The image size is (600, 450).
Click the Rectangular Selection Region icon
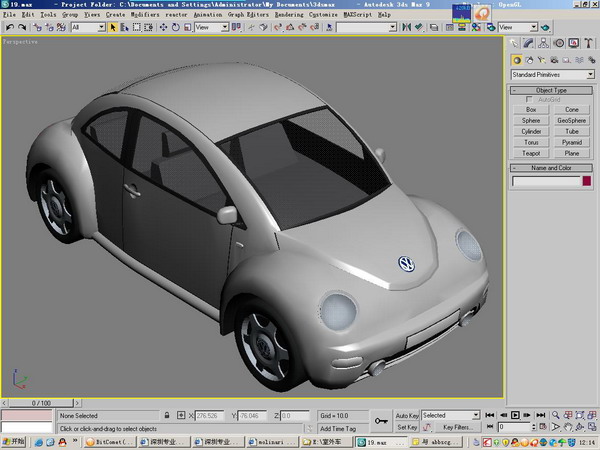pos(136,28)
